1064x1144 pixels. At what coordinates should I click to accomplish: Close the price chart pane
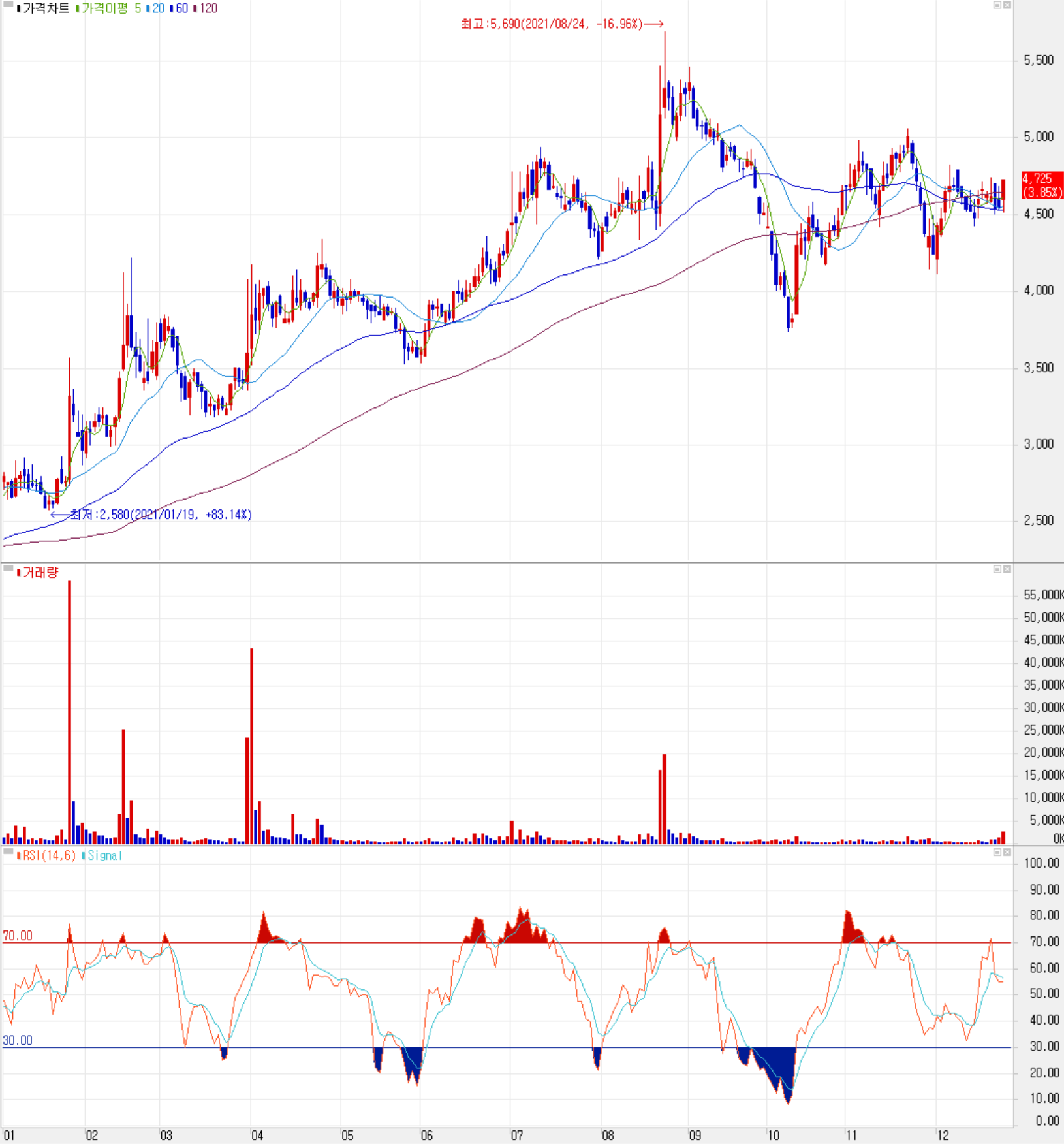click(1007, 5)
